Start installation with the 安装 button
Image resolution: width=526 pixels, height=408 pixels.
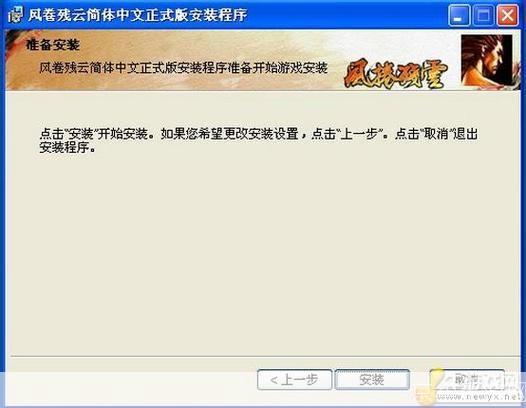pyautogui.click(x=372, y=380)
